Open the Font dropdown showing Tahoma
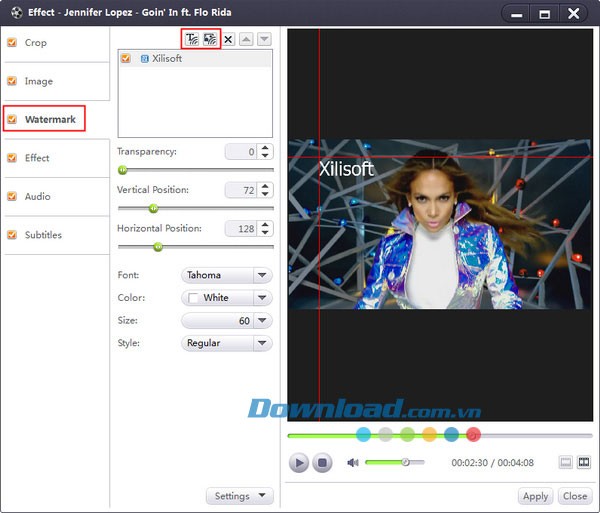 click(227, 275)
